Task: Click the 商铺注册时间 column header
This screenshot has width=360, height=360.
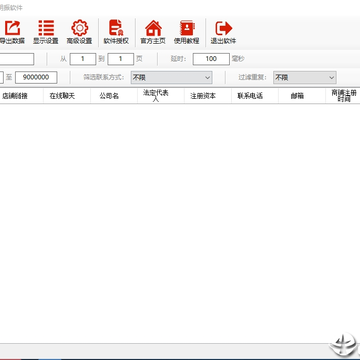Action: pyautogui.click(x=343, y=96)
